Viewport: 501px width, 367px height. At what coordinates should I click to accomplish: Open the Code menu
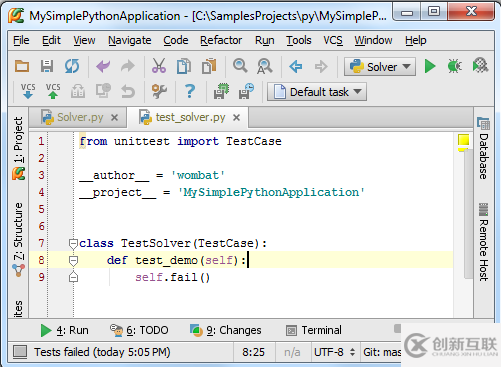(x=176, y=40)
